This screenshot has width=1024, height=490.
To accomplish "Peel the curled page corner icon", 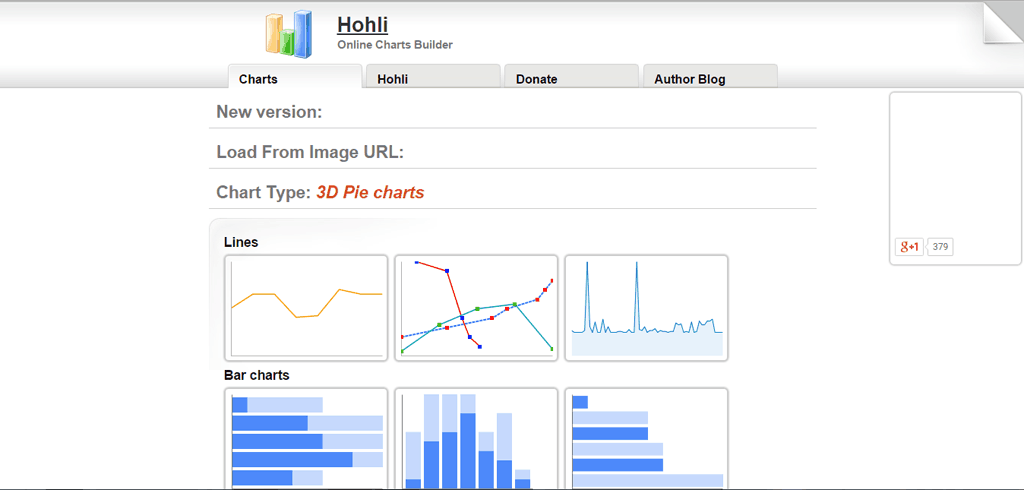I will click(1002, 22).
